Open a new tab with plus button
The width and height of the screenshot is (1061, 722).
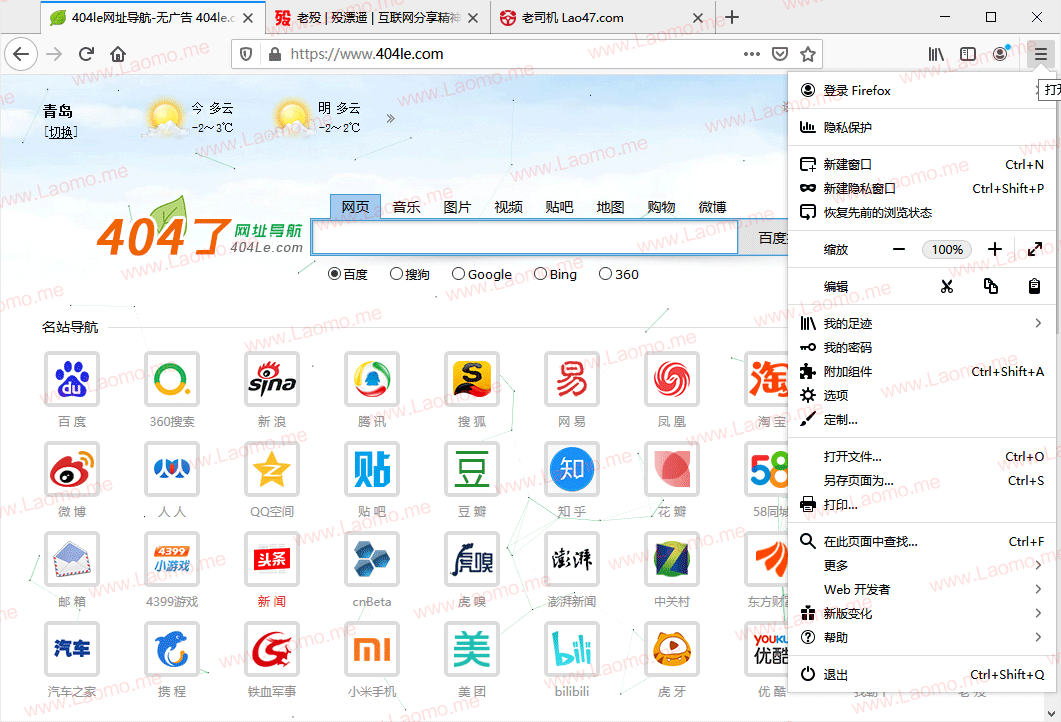pos(732,18)
